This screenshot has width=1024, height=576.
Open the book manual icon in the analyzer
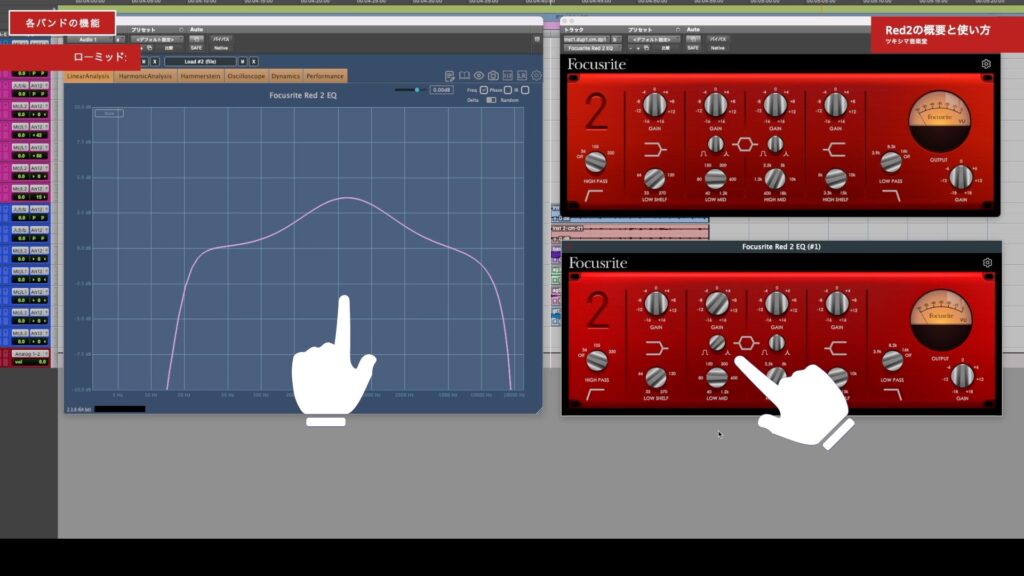click(x=464, y=76)
